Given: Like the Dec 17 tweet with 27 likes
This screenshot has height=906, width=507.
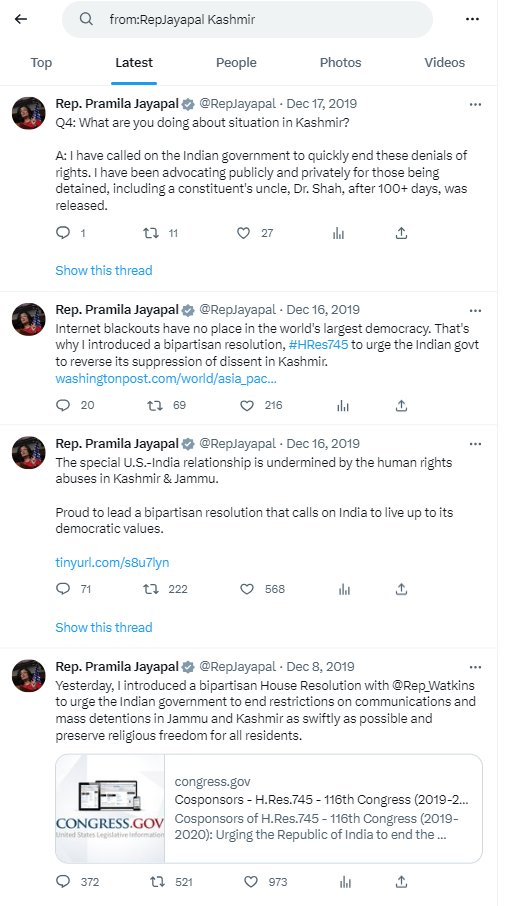Looking at the screenshot, I should (x=243, y=233).
